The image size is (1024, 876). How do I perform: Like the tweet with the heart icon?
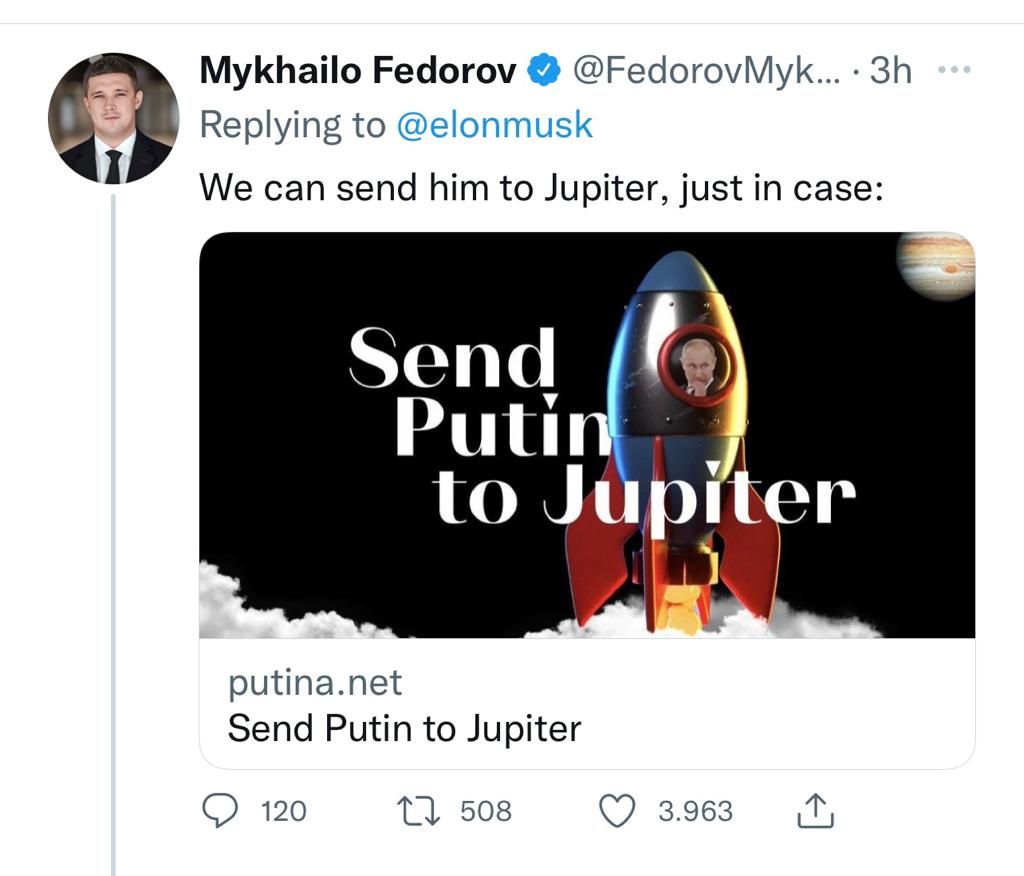click(617, 811)
